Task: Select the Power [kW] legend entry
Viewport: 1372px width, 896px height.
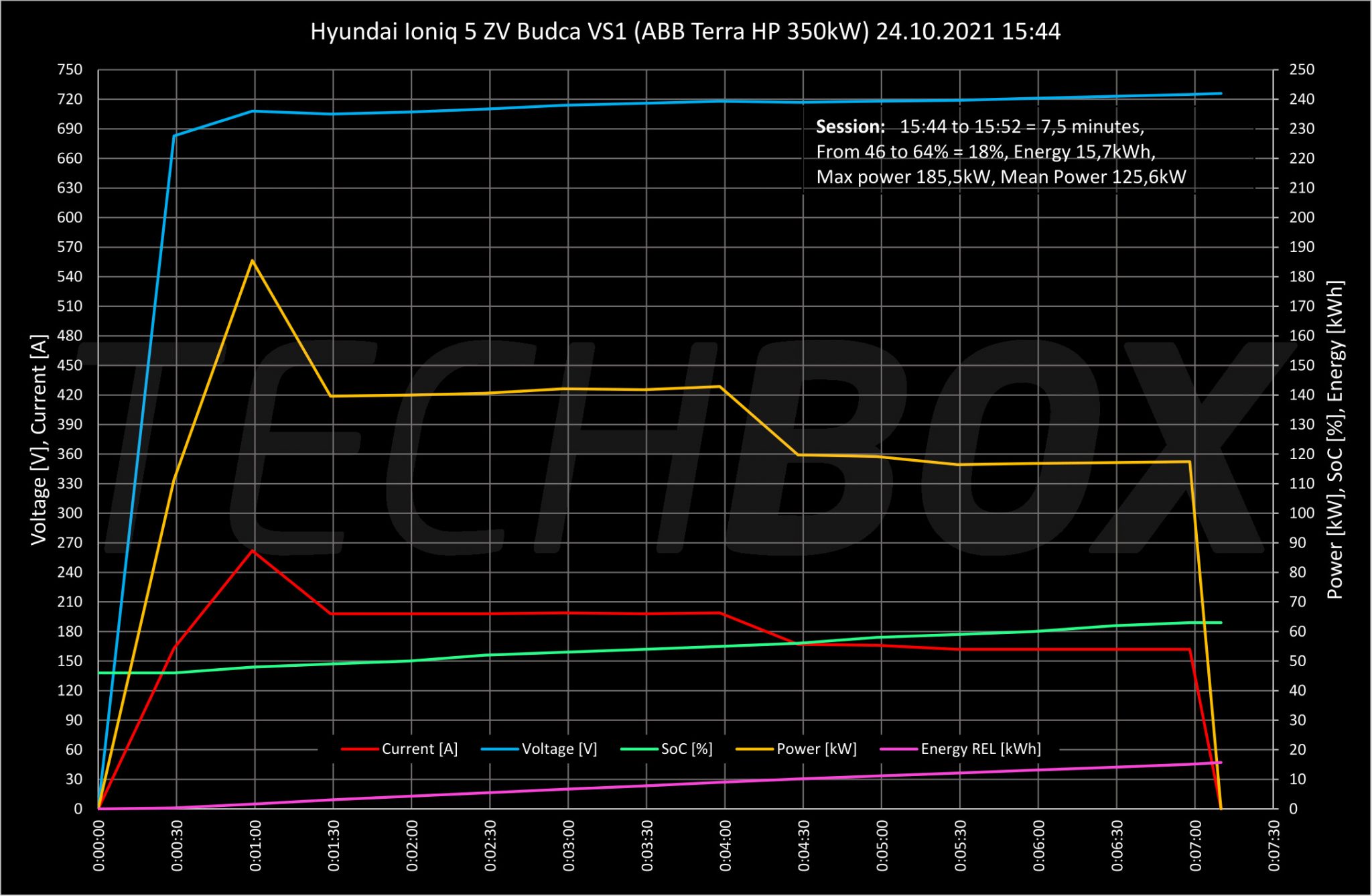Action: pos(796,749)
